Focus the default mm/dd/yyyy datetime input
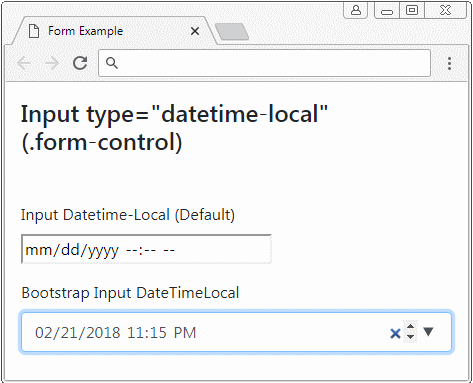This screenshot has width=473, height=383. click(x=146, y=249)
